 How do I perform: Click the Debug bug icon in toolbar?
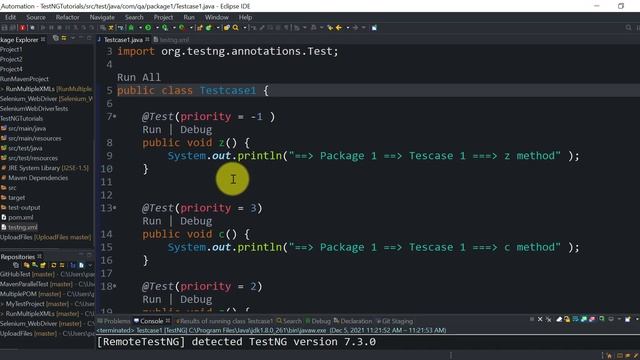coord(131,28)
